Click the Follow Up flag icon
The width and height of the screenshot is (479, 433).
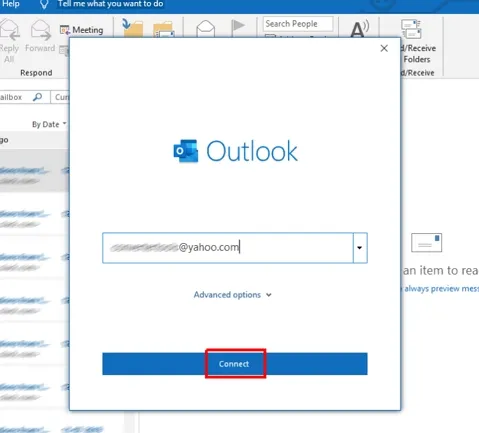click(x=238, y=25)
